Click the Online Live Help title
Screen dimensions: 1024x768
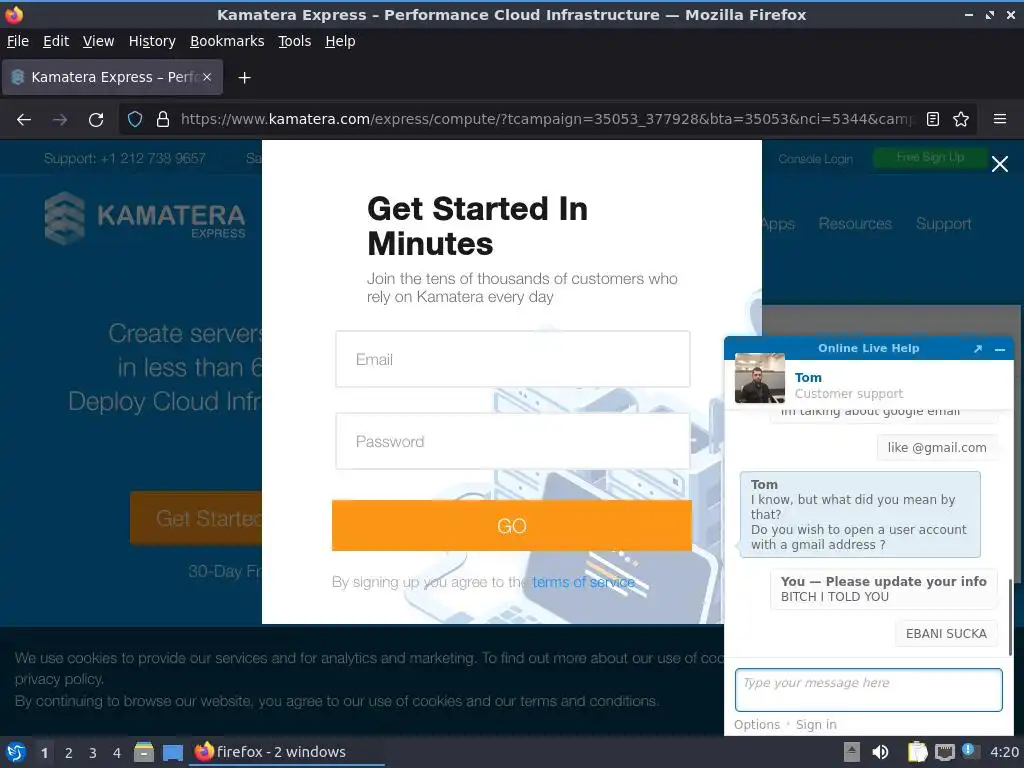coord(869,348)
